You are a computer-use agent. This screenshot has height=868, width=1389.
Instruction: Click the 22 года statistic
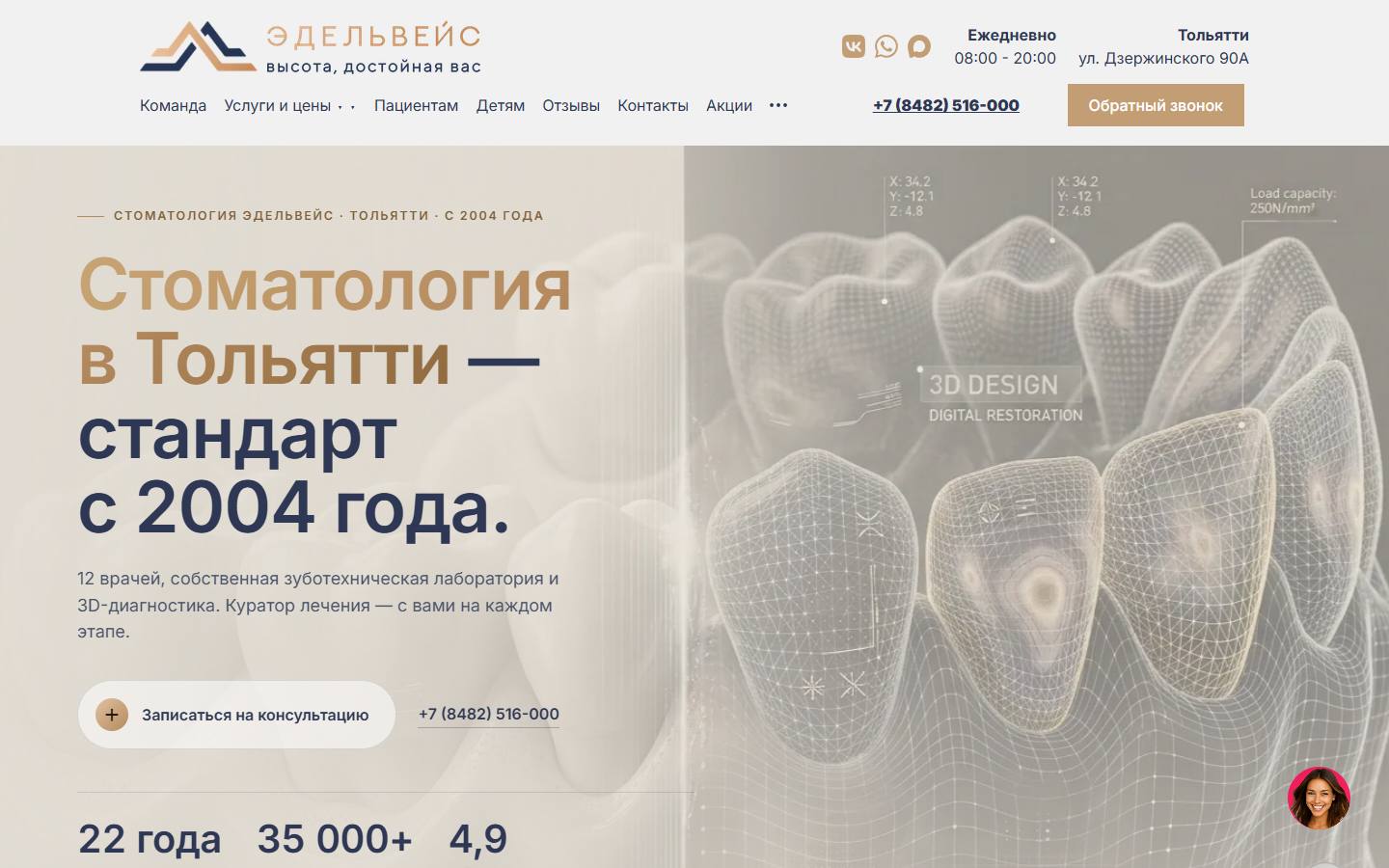150,839
